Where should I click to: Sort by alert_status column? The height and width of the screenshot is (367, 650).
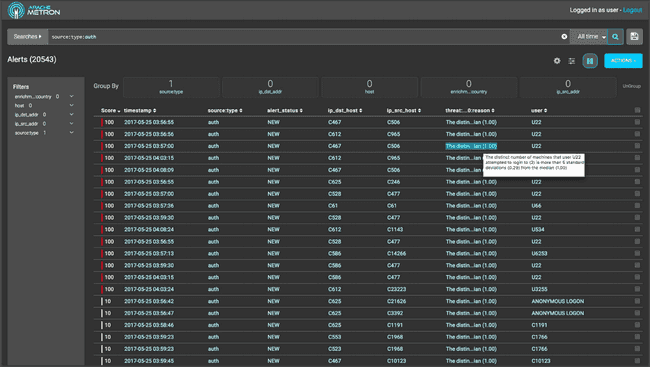[285, 110]
